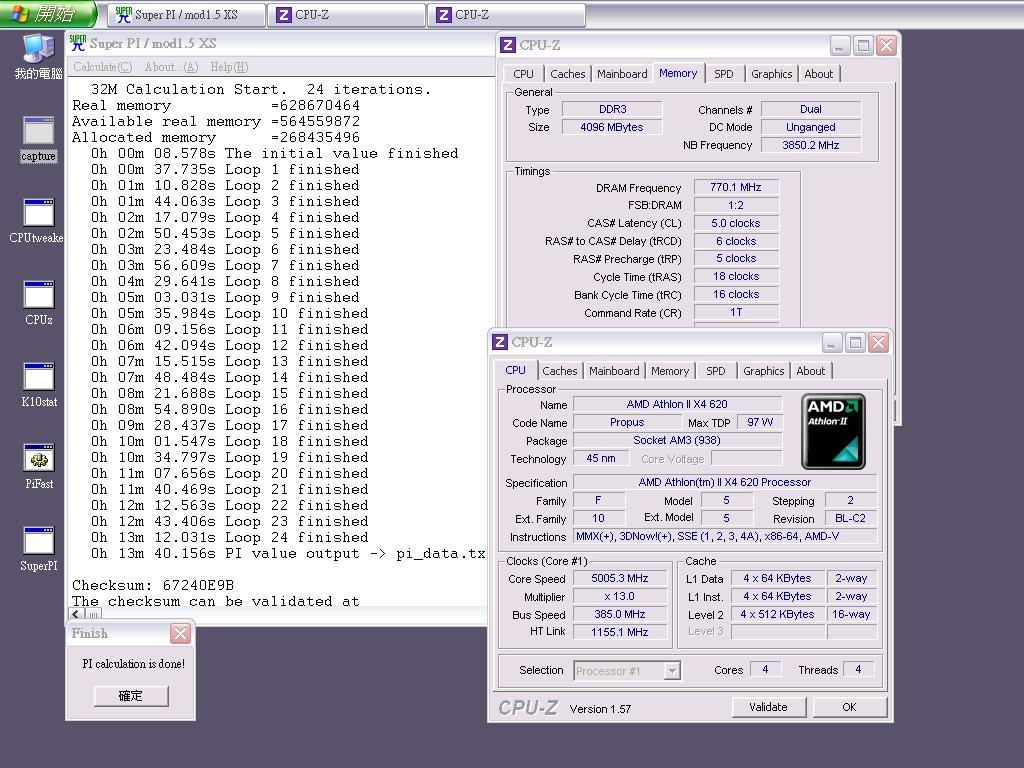Switch to first CPU-Z taskbar item
Viewport: 1024px width, 768px height.
tap(347, 15)
